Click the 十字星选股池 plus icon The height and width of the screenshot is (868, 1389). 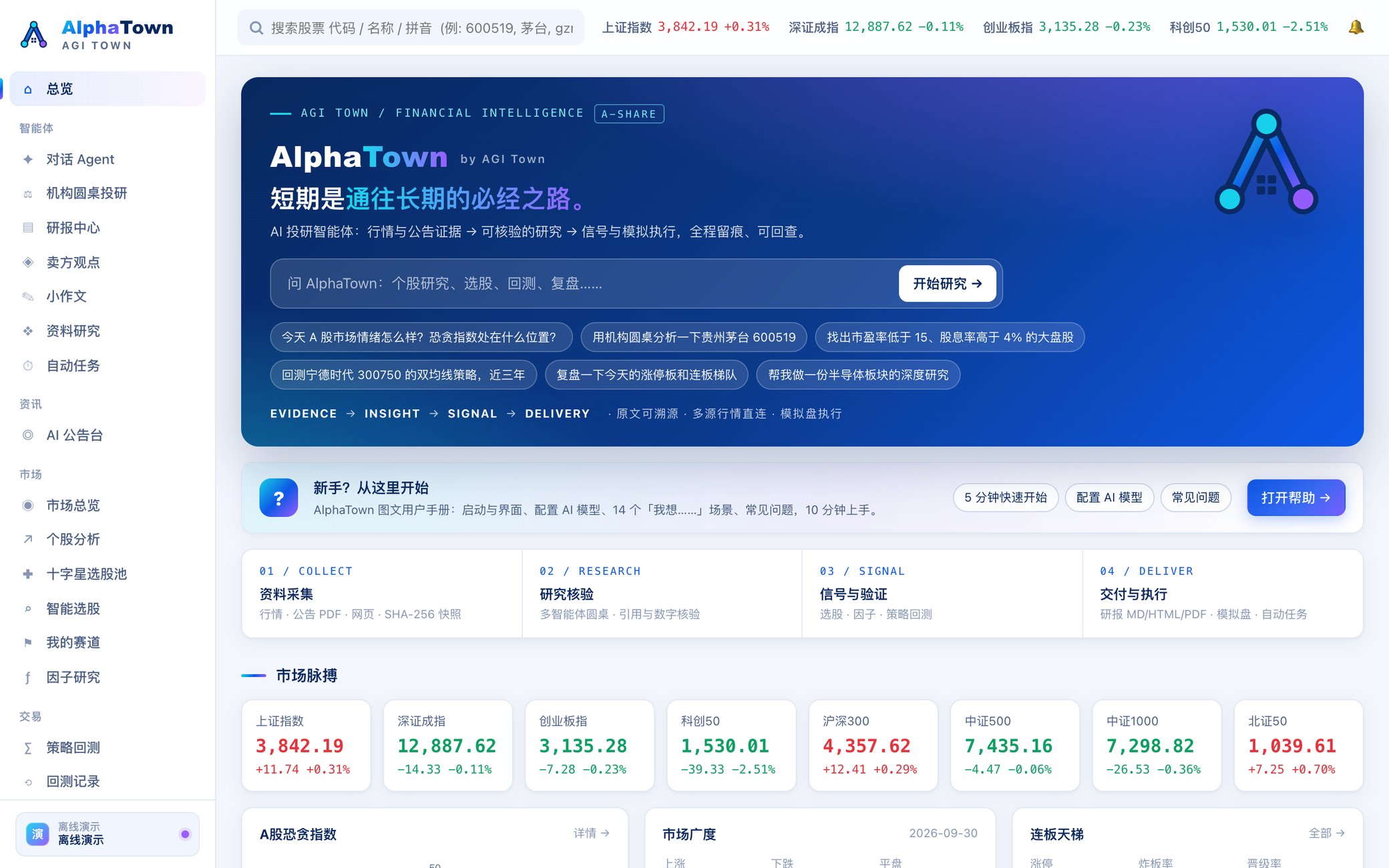[x=28, y=574]
